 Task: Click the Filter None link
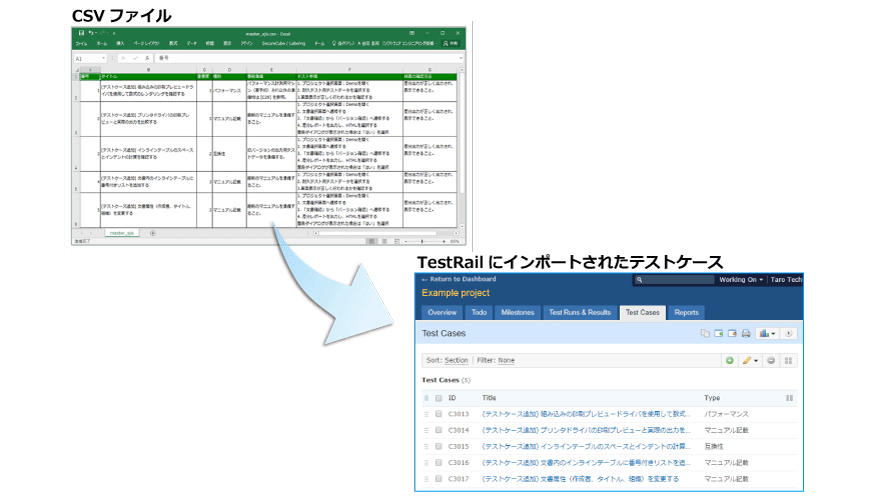(x=506, y=361)
